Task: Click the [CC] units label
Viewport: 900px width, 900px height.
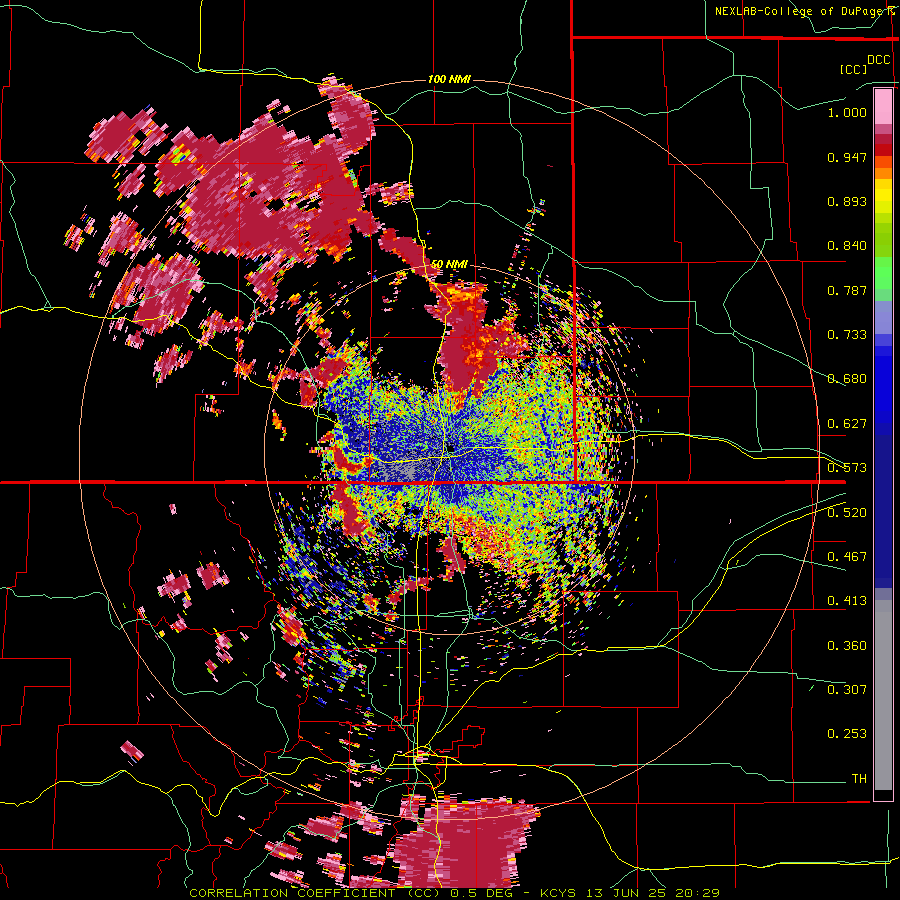Action: click(853, 69)
